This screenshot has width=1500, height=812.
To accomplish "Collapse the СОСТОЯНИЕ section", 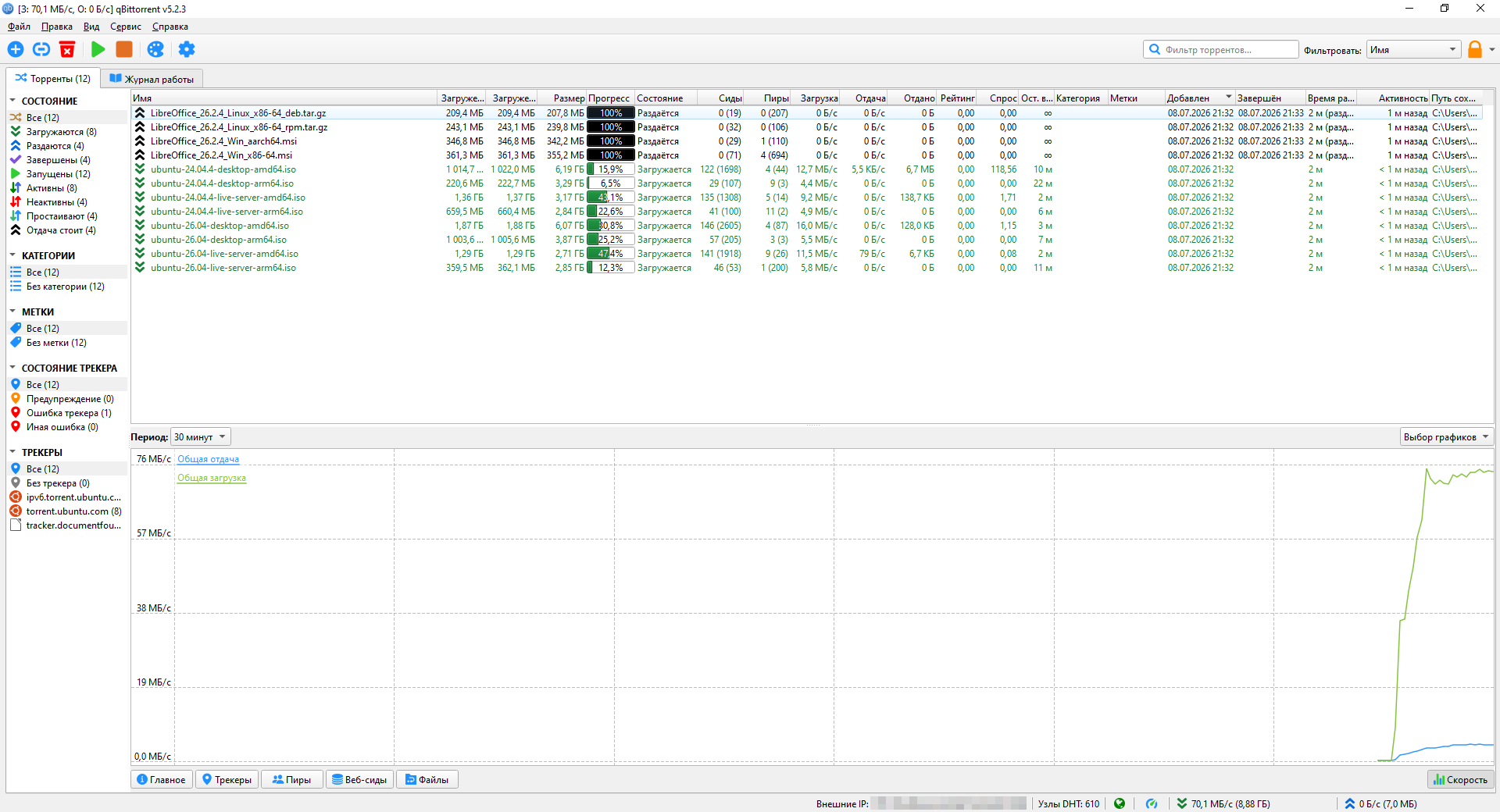I will [12, 101].
